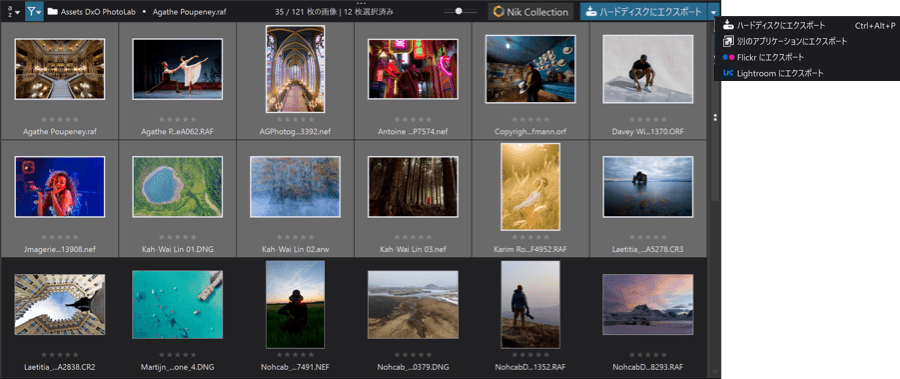Select the aerial river delta thumbnail
900x379 pixels.
[413, 304]
